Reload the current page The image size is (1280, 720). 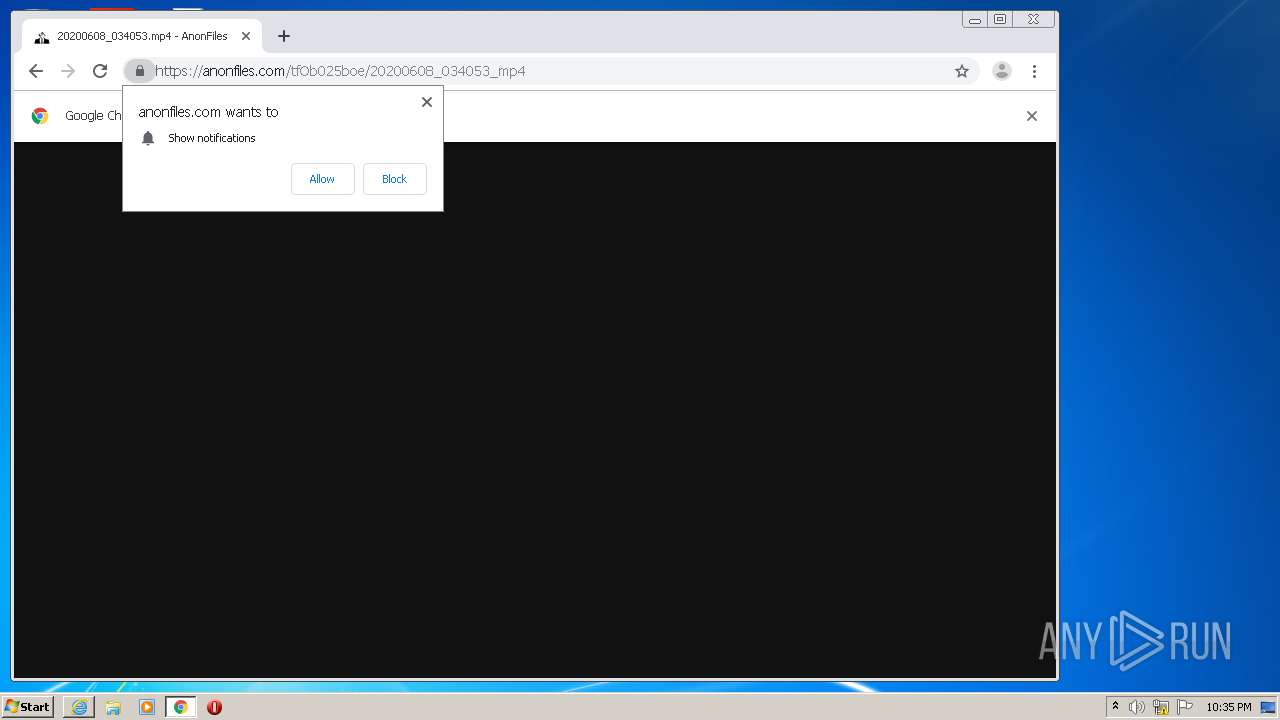coord(100,71)
